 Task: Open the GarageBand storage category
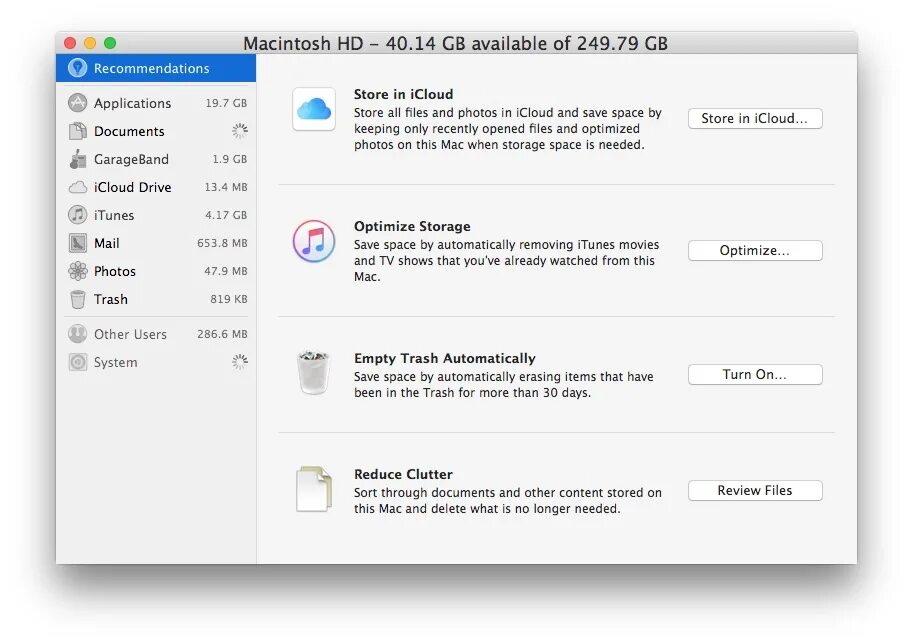pos(156,159)
